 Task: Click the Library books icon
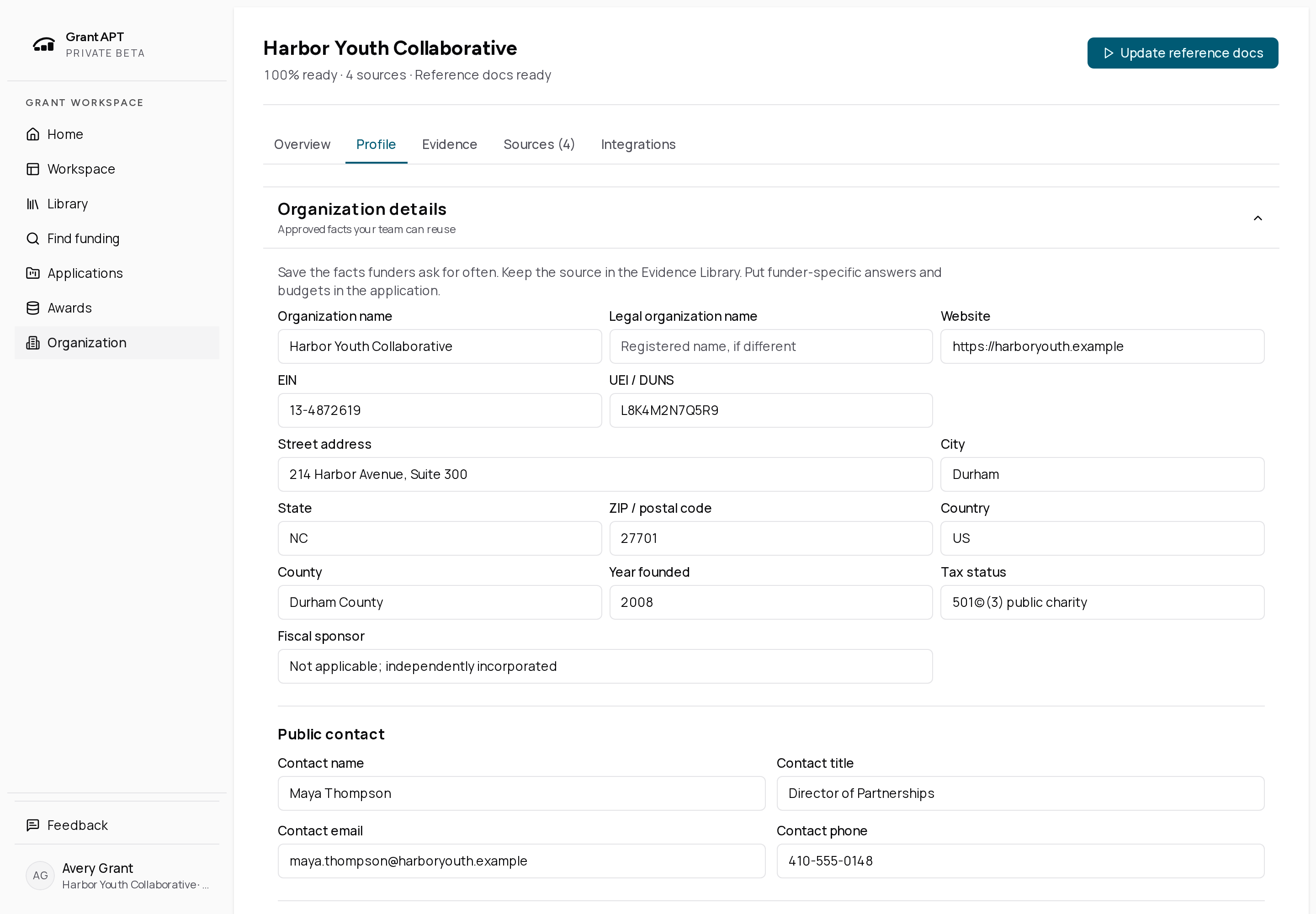(x=33, y=204)
